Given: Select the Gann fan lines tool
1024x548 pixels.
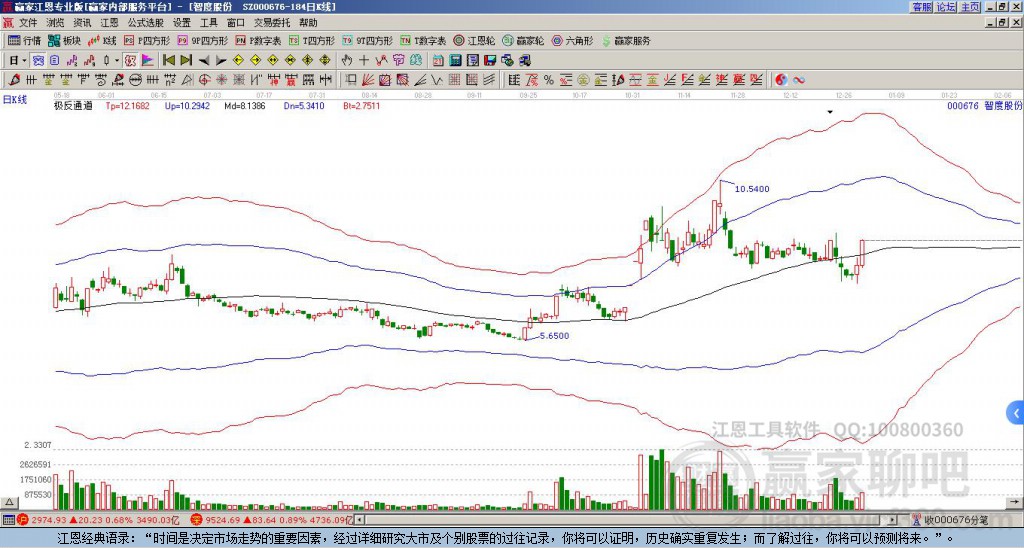Looking at the screenshot, I should click(368, 80).
